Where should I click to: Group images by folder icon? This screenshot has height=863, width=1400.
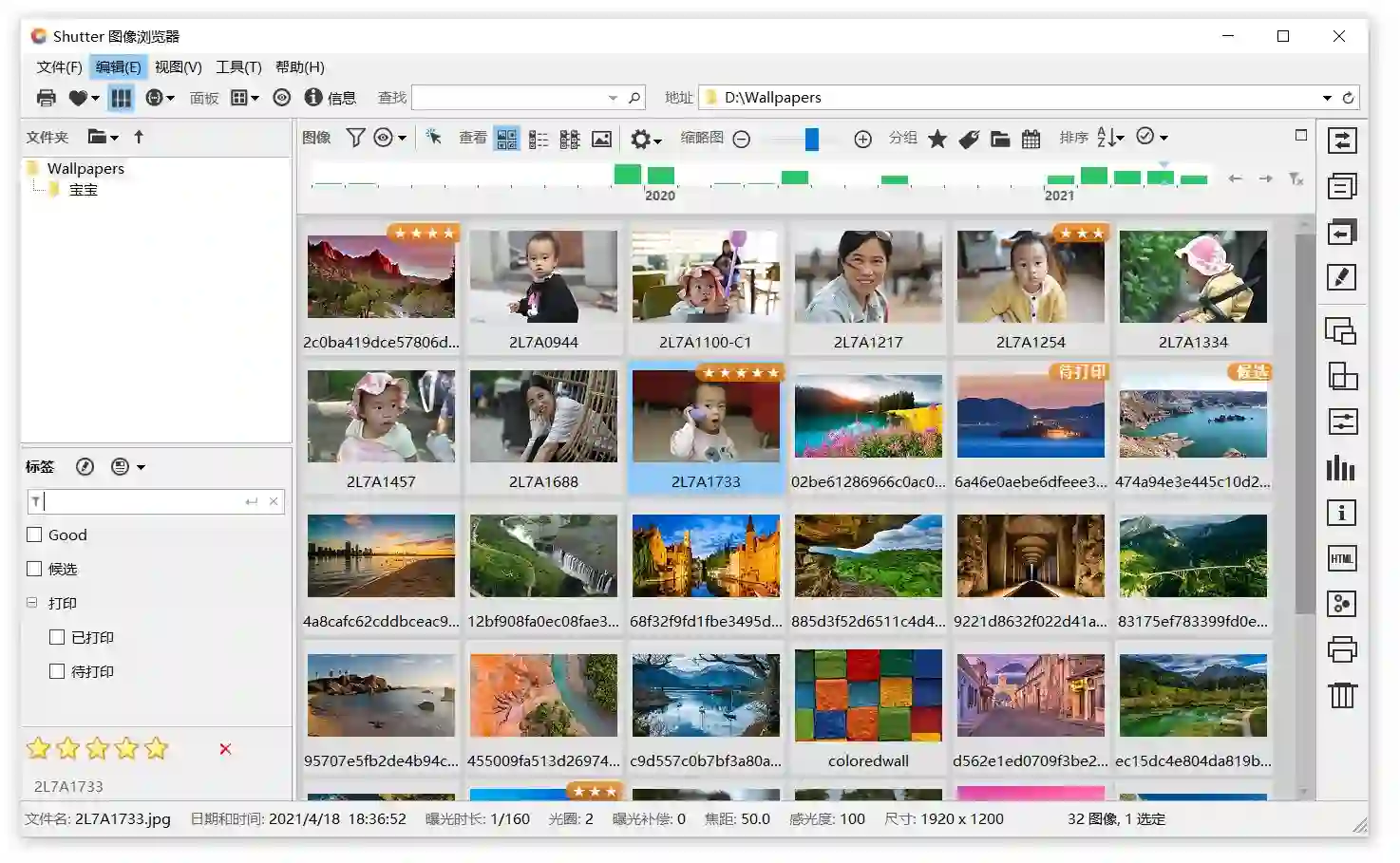1000,139
